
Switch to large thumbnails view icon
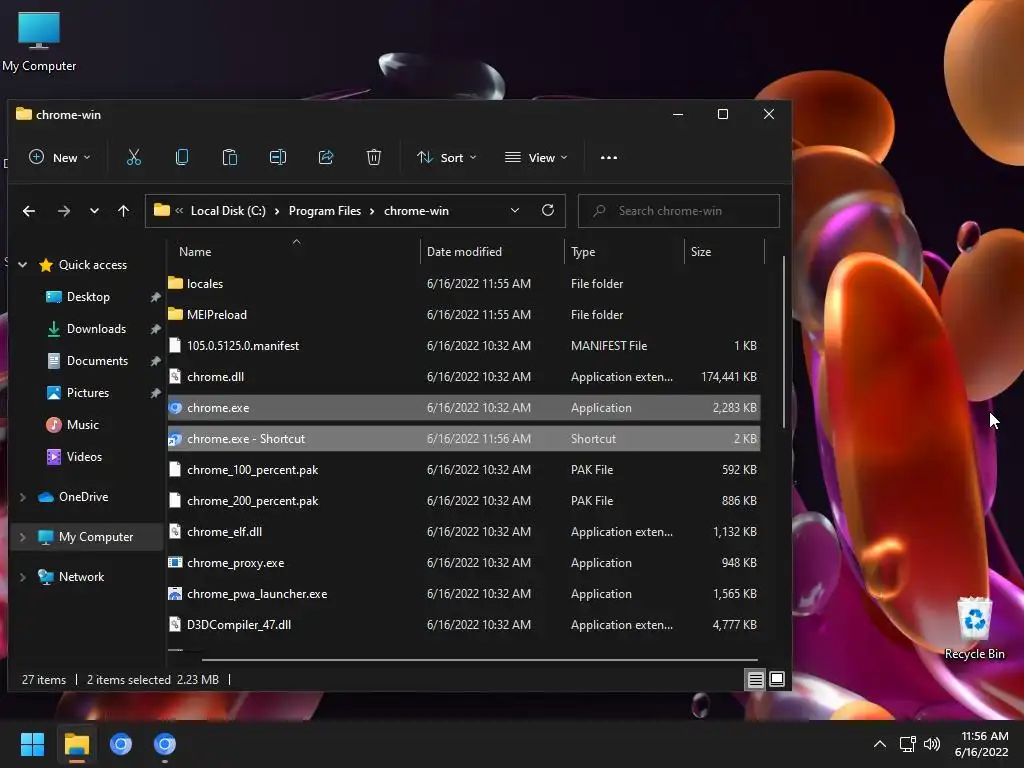click(776, 679)
